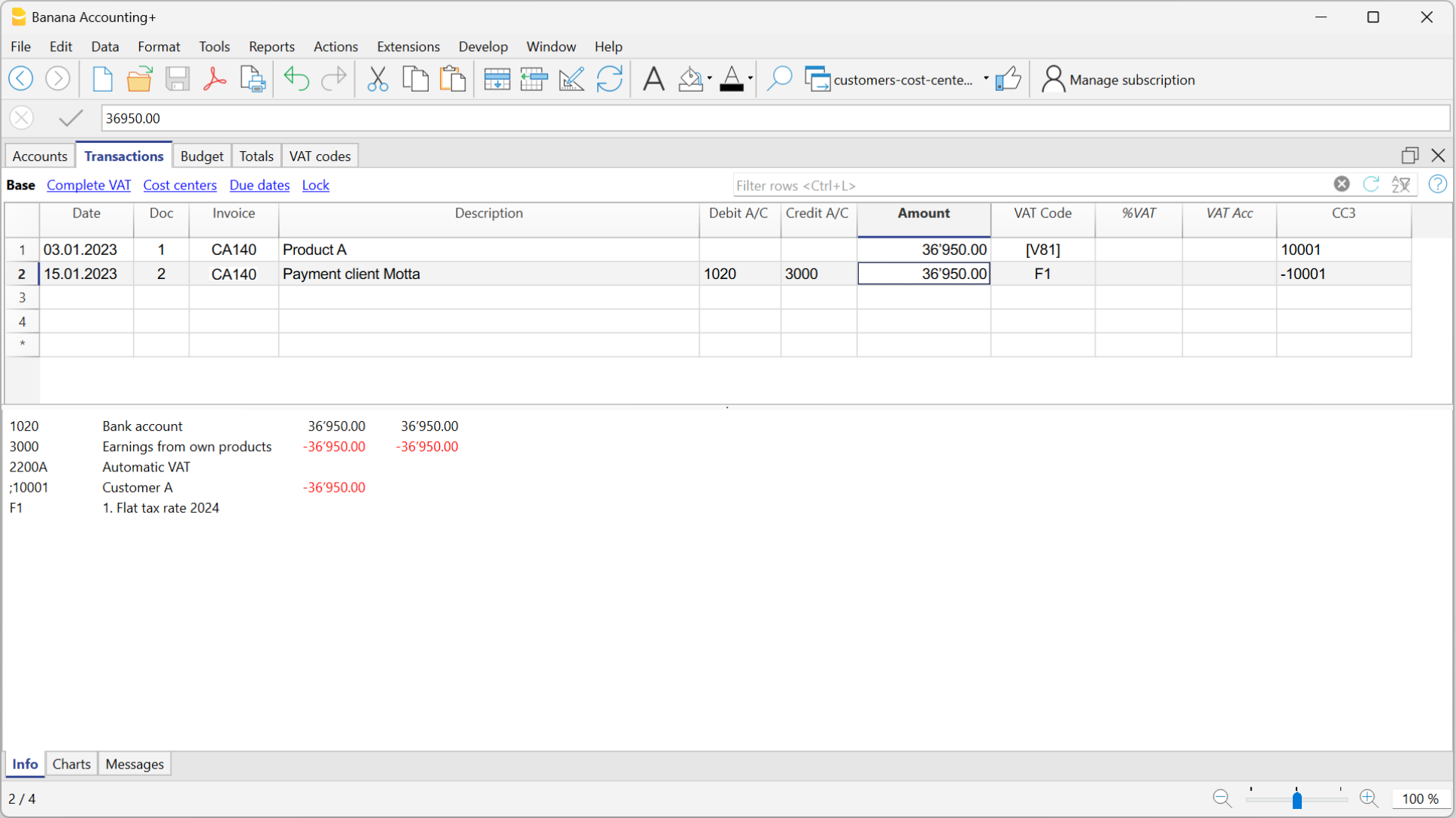The width and height of the screenshot is (1456, 818).
Task: Open the customers-cost-centers file dropdown
Action: 986,79
